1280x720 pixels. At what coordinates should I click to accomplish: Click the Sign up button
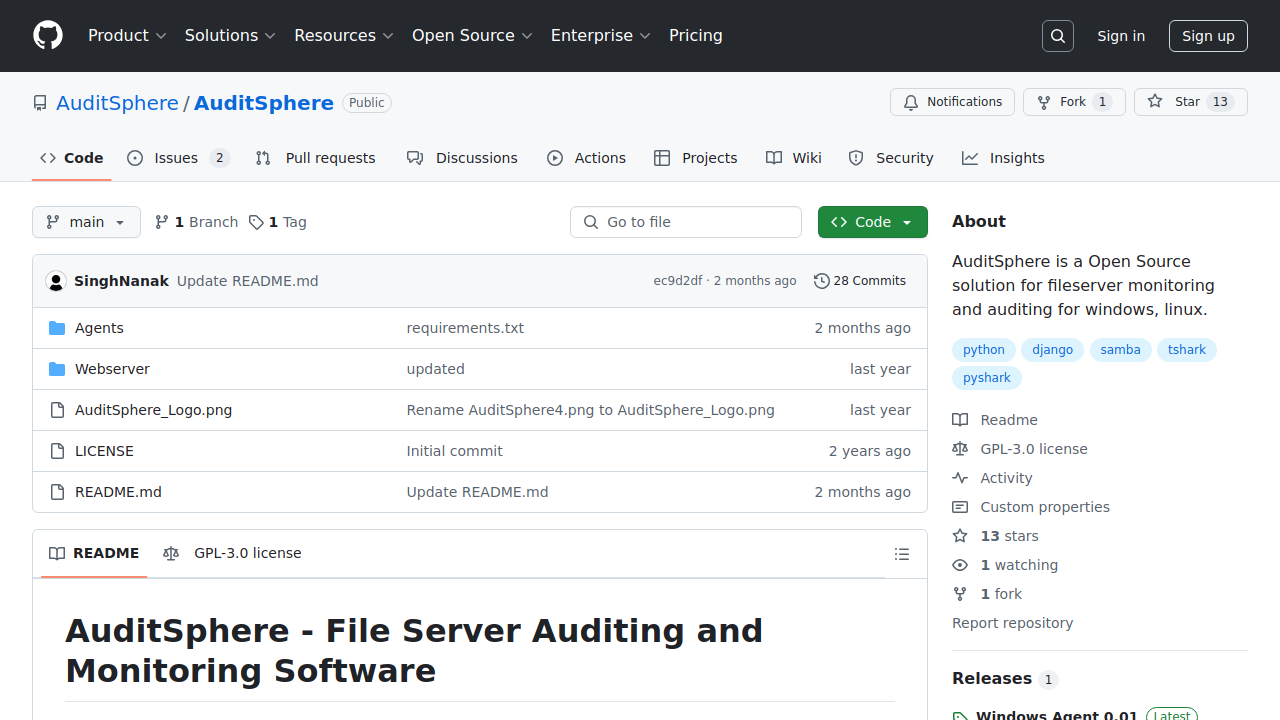pyautogui.click(x=1208, y=36)
